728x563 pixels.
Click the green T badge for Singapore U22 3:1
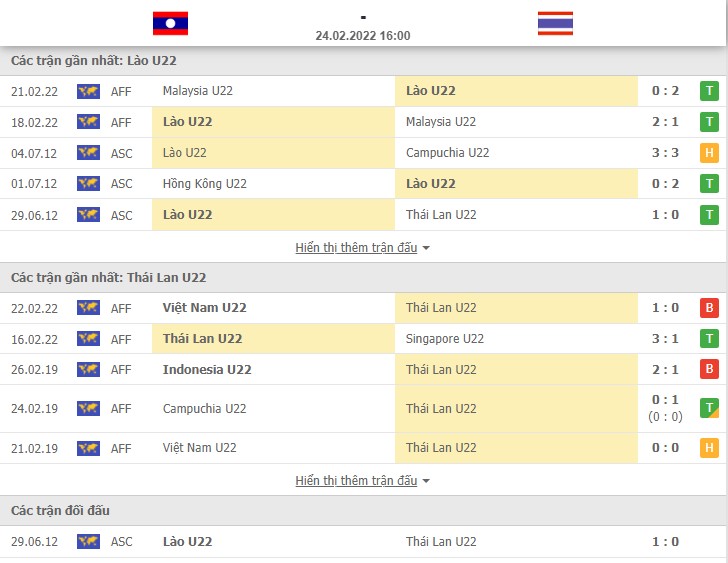[709, 339]
